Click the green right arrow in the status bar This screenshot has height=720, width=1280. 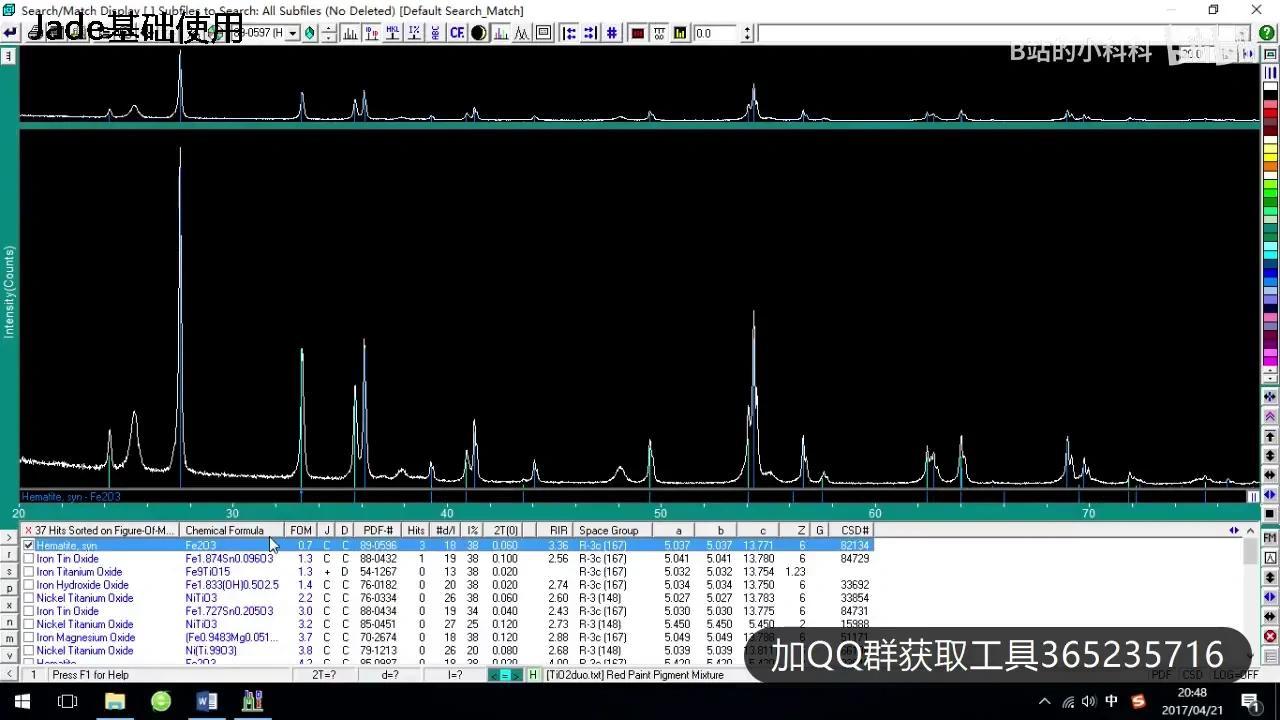[x=515, y=675]
